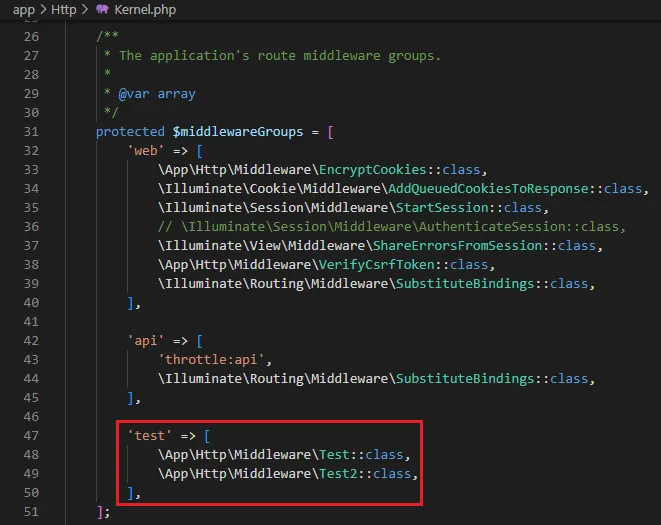Screen dimensions: 661x525
Task: Click EncryptCookies class name on line 33
Action: point(373,170)
